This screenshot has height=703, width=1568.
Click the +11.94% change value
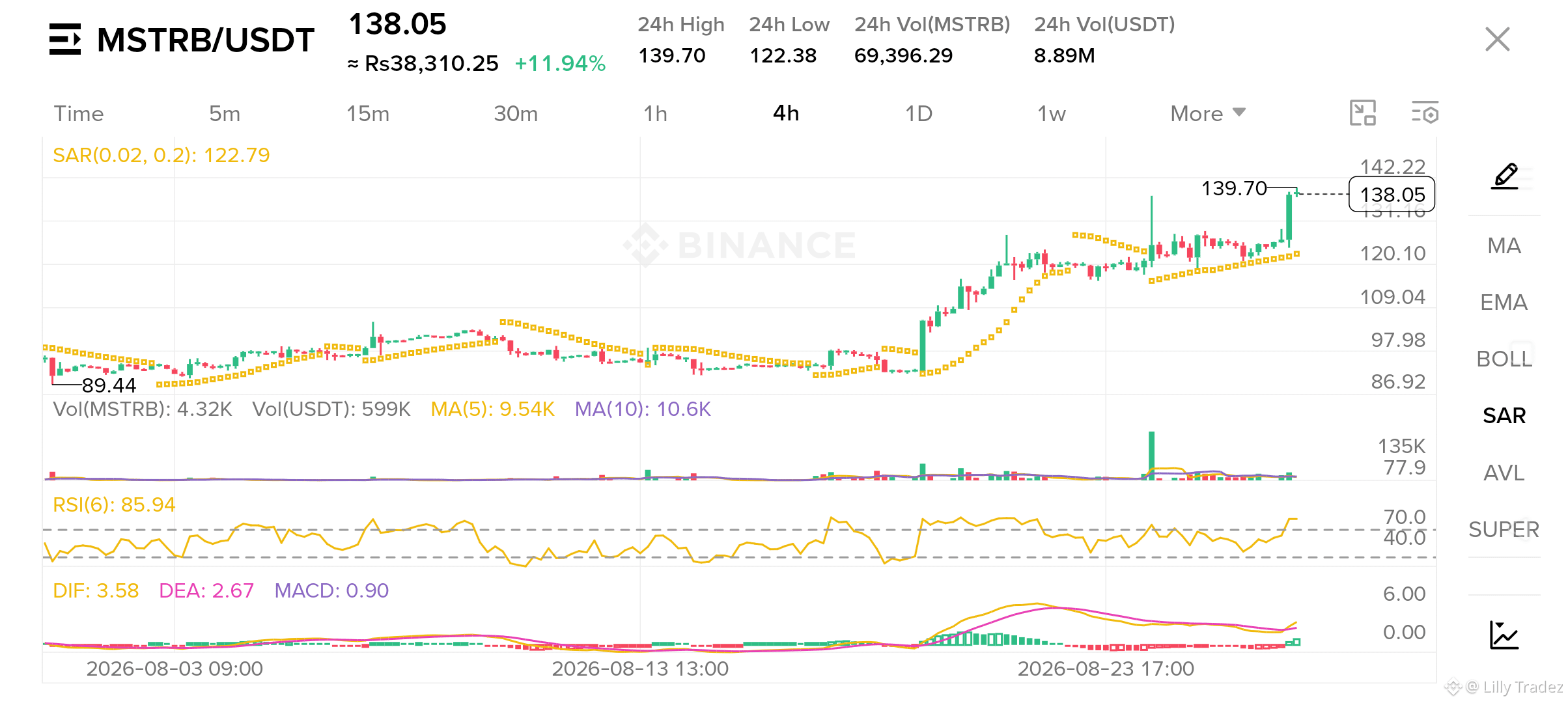[560, 63]
